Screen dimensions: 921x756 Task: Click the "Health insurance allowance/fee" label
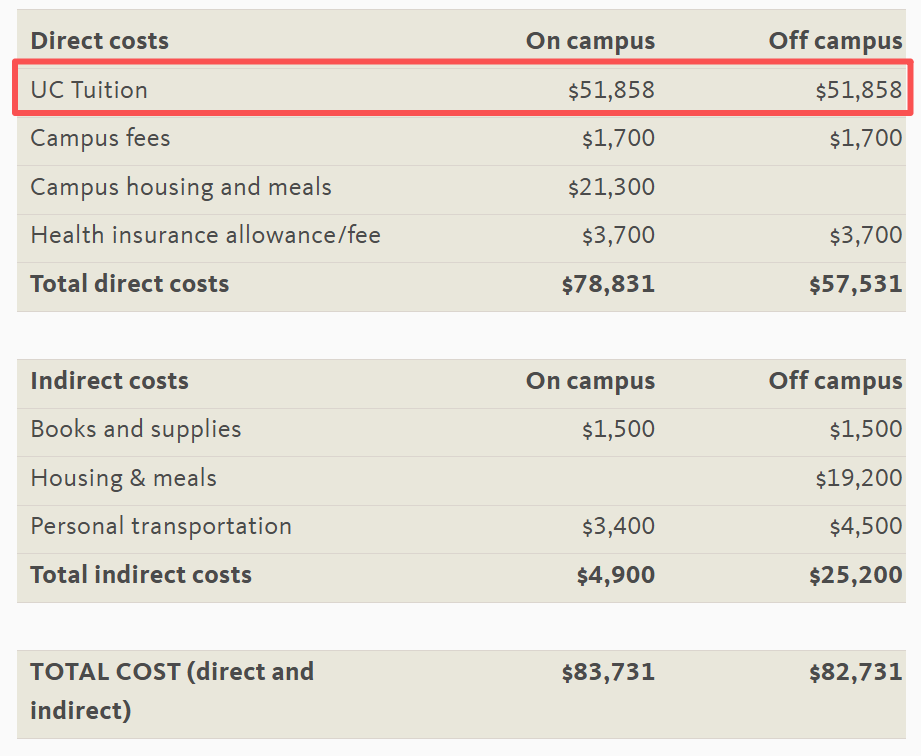pos(205,236)
